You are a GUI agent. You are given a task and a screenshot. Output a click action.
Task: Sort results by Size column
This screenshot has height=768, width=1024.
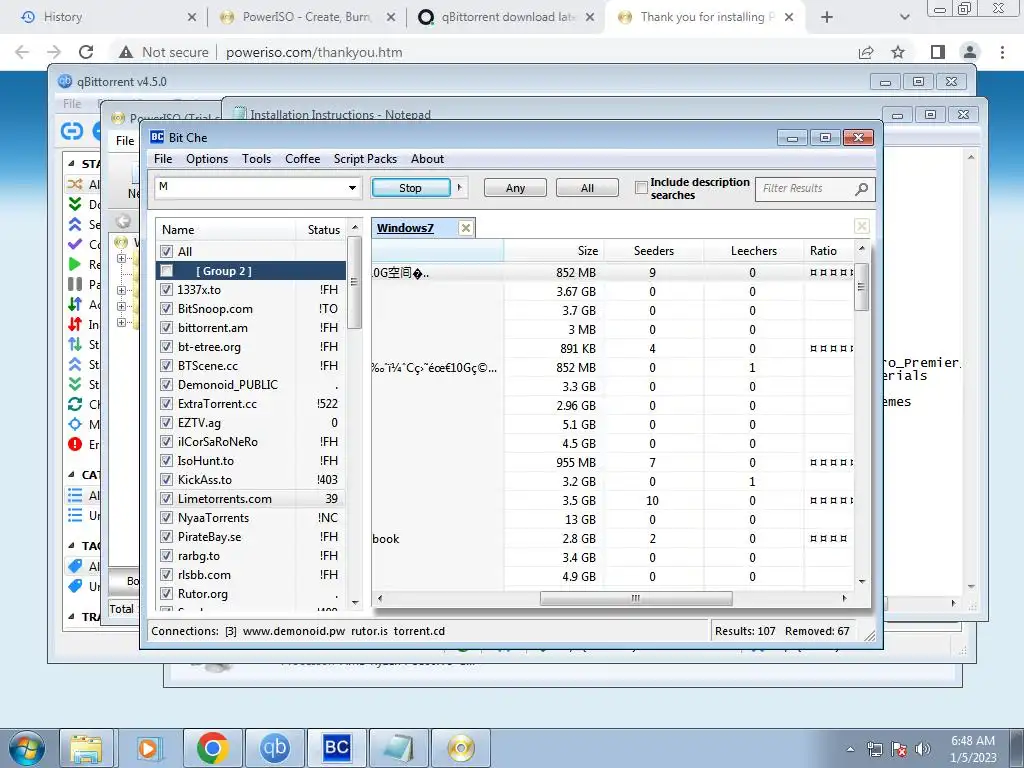(554, 251)
